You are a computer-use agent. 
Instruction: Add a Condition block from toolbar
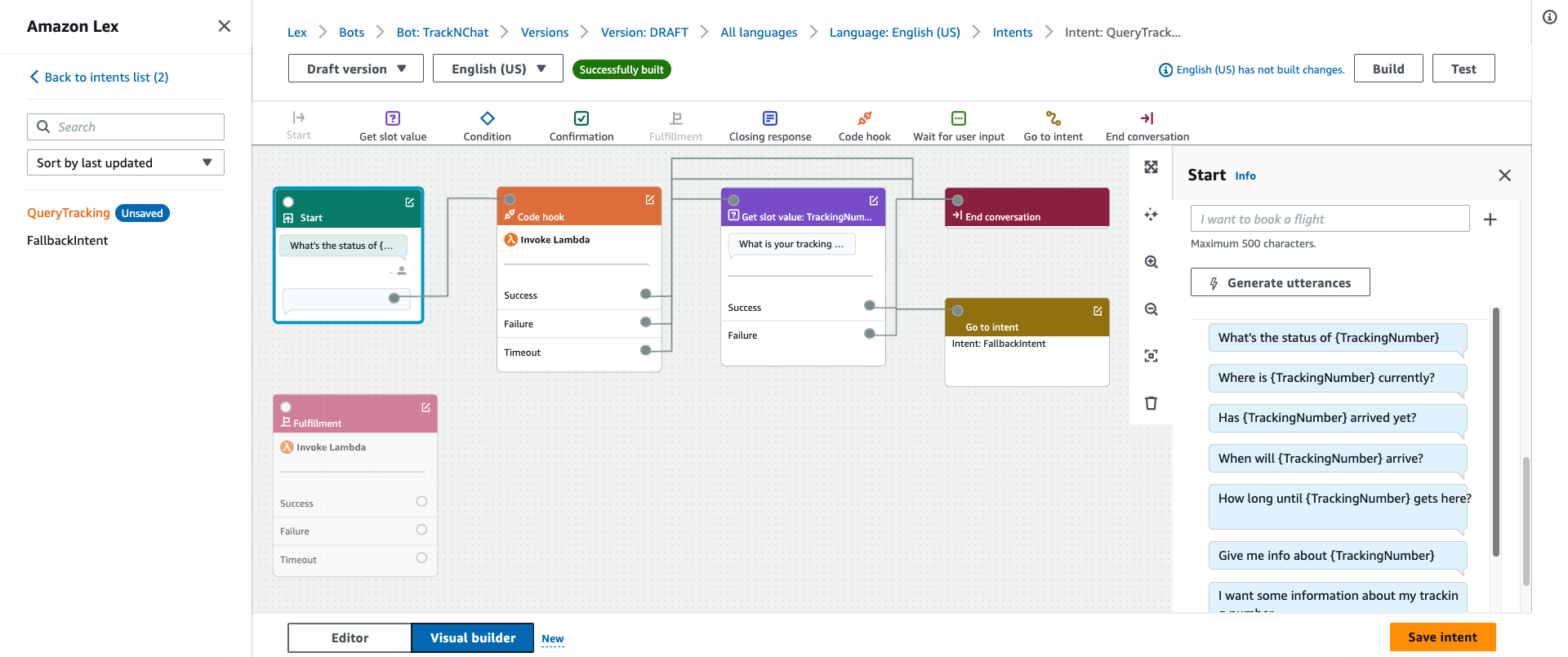(x=488, y=126)
